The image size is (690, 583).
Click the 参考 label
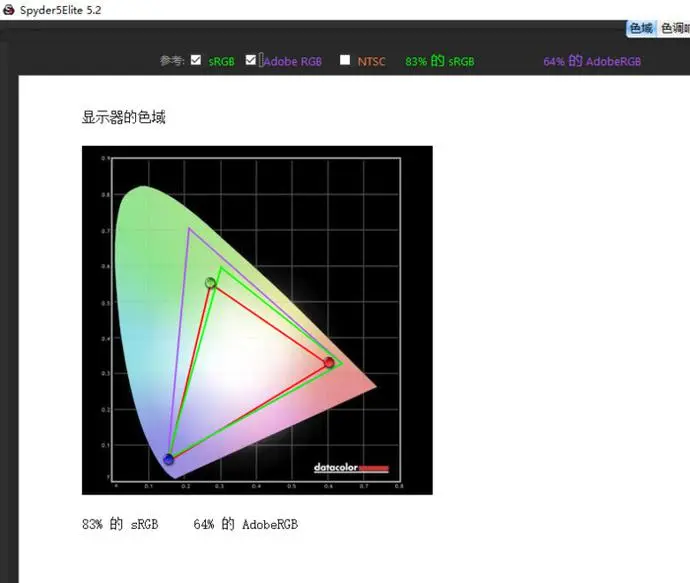point(172,60)
